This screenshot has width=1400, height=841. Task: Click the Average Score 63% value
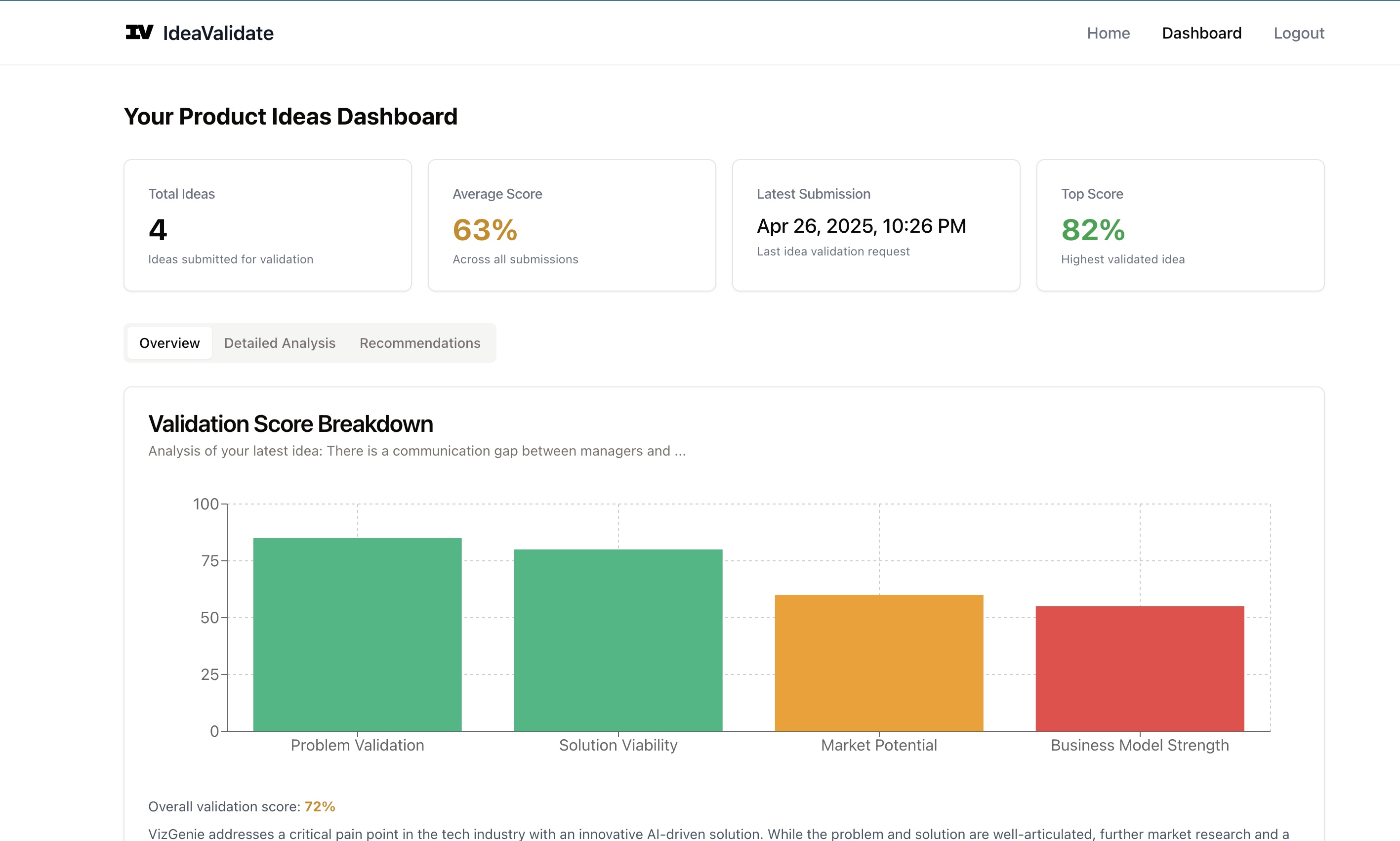click(x=485, y=230)
